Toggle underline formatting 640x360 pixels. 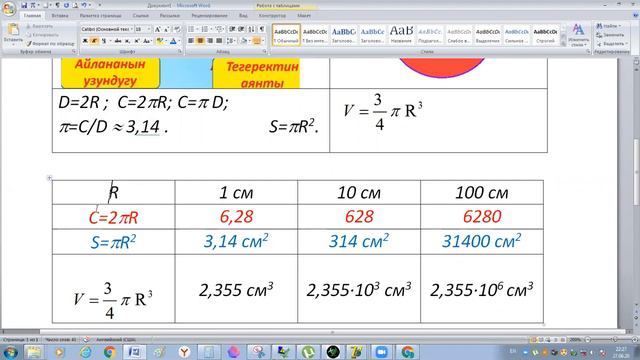[x=104, y=41]
